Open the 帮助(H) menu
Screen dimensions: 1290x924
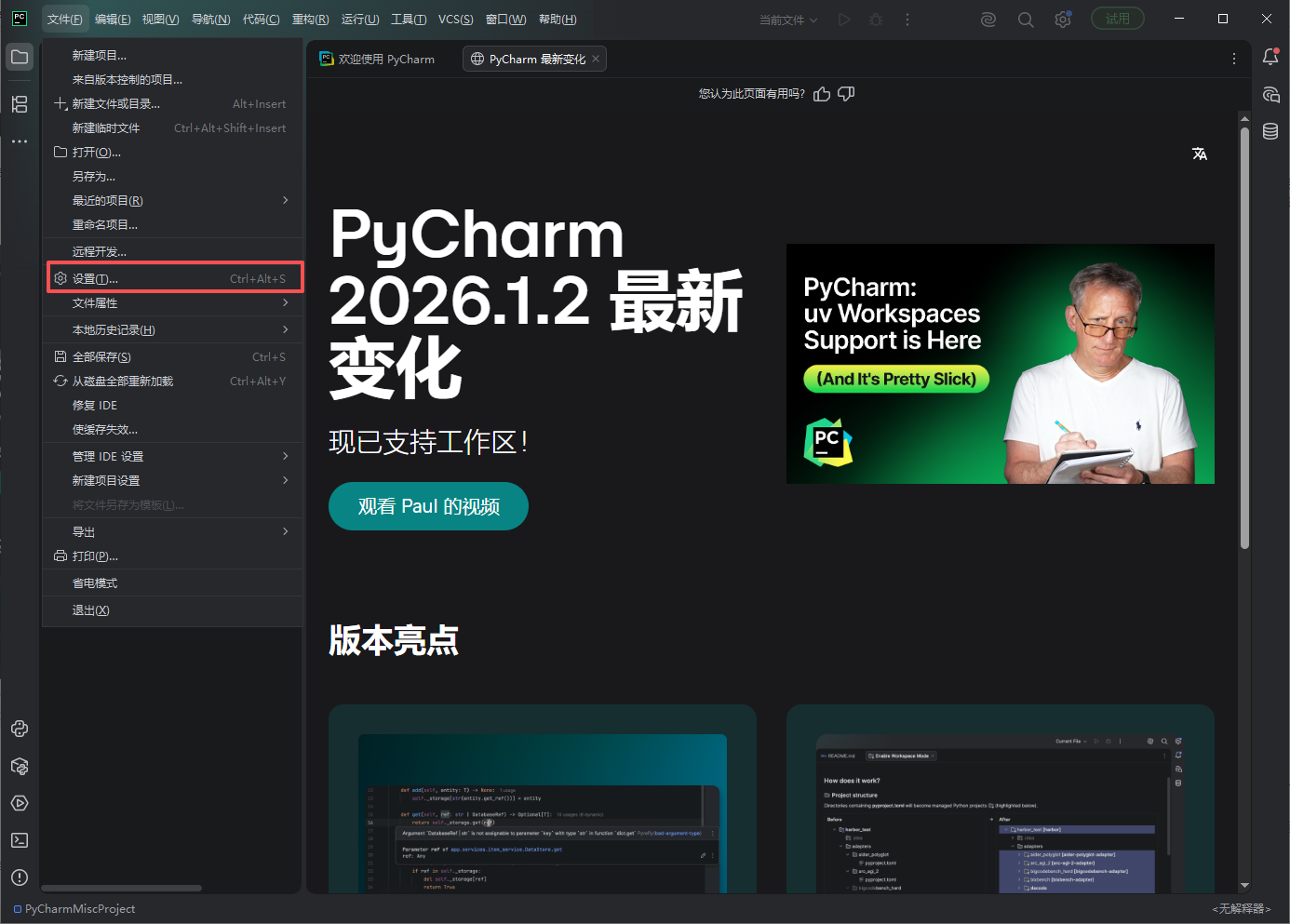coord(558,20)
